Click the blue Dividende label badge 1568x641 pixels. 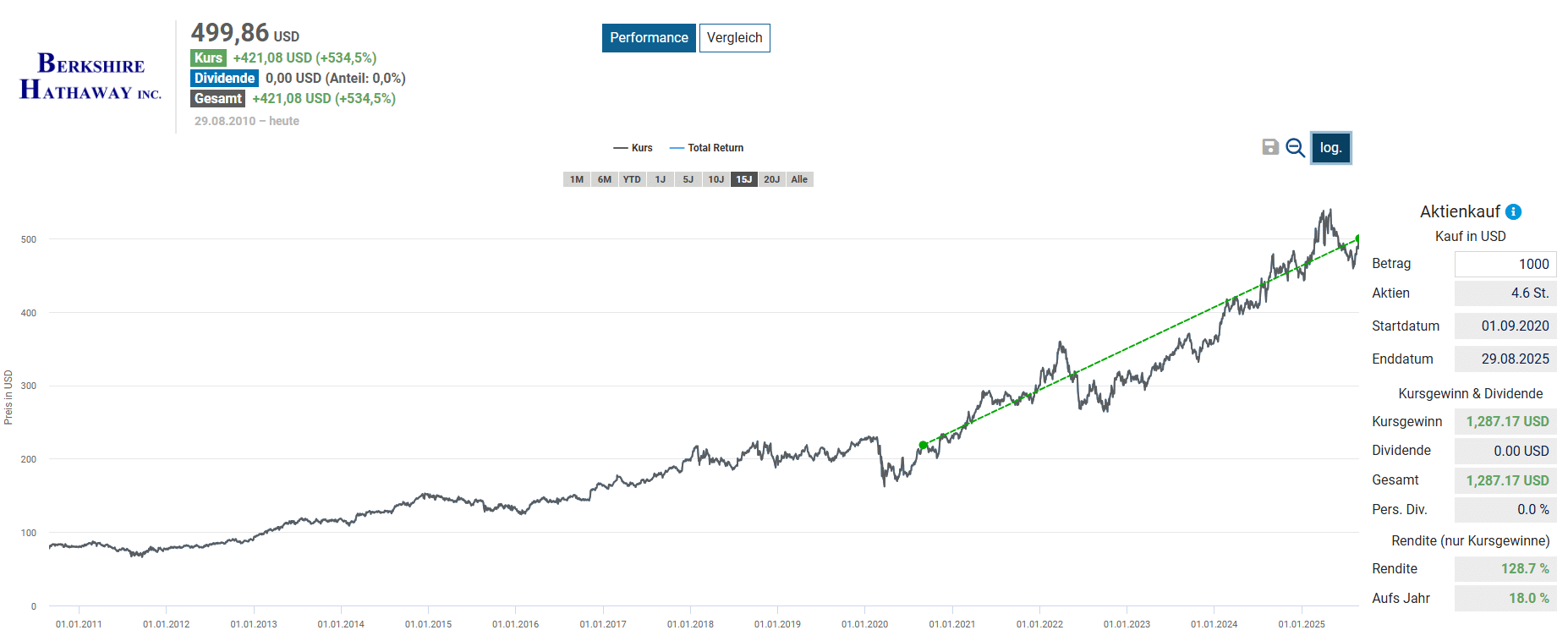coord(224,79)
